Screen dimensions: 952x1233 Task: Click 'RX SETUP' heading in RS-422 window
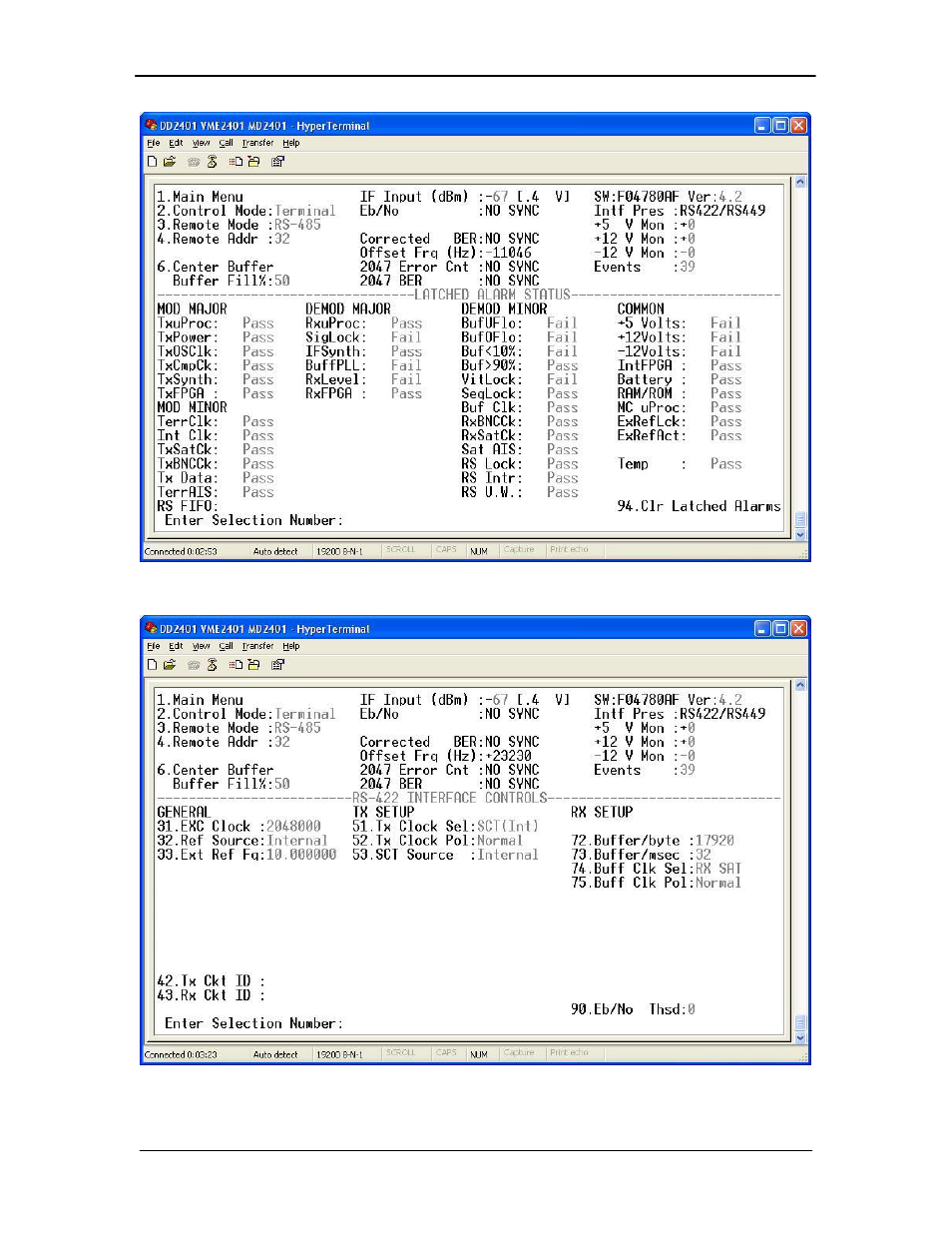pos(602,812)
